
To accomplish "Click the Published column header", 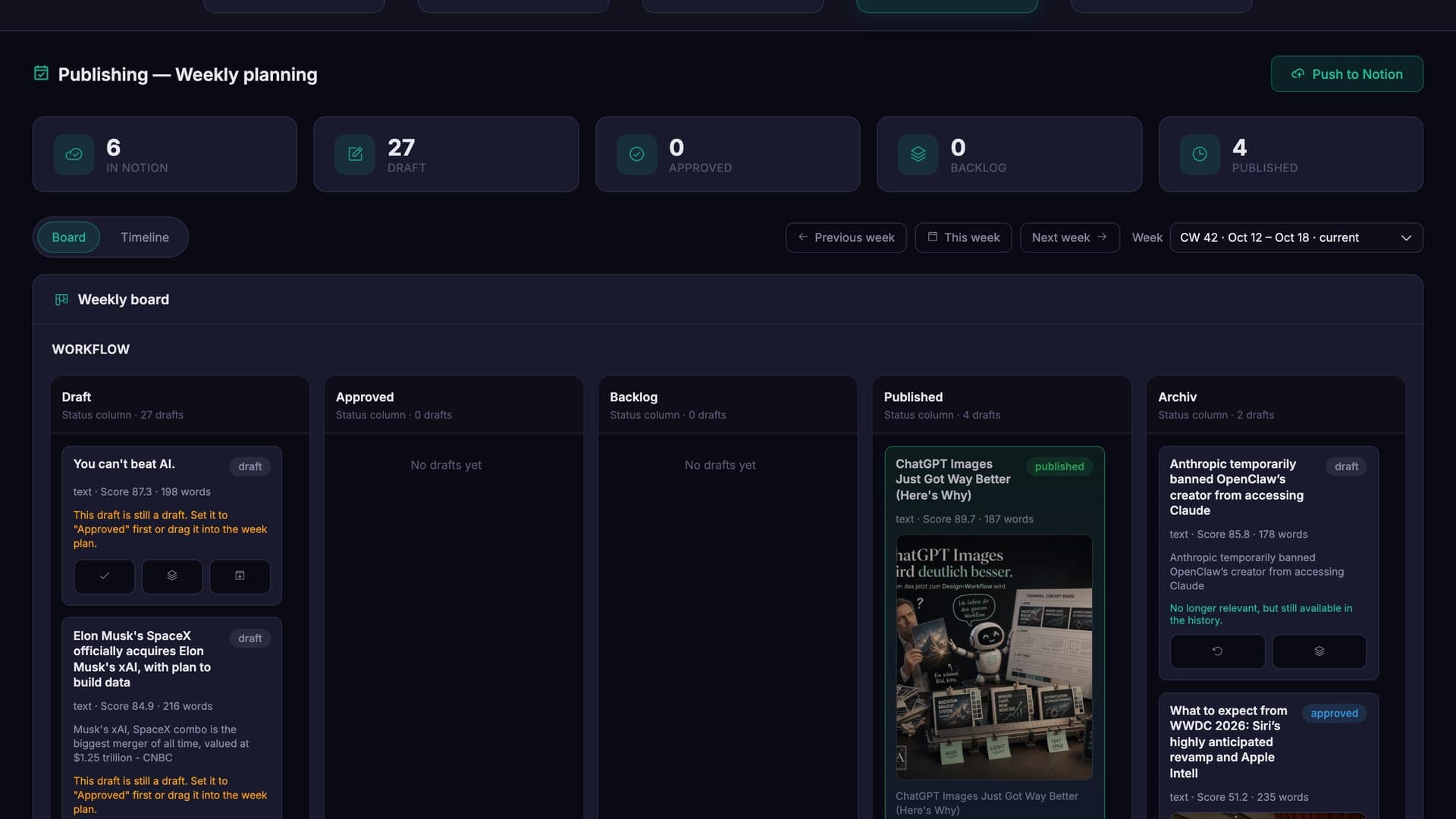I will pyautogui.click(x=1002, y=405).
